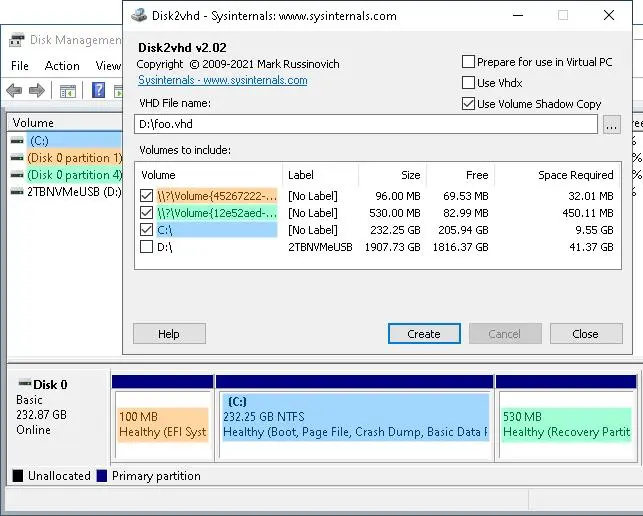Disable Use Volume Shadow Copy checkbox
Image resolution: width=643 pixels, height=516 pixels.
[468, 104]
